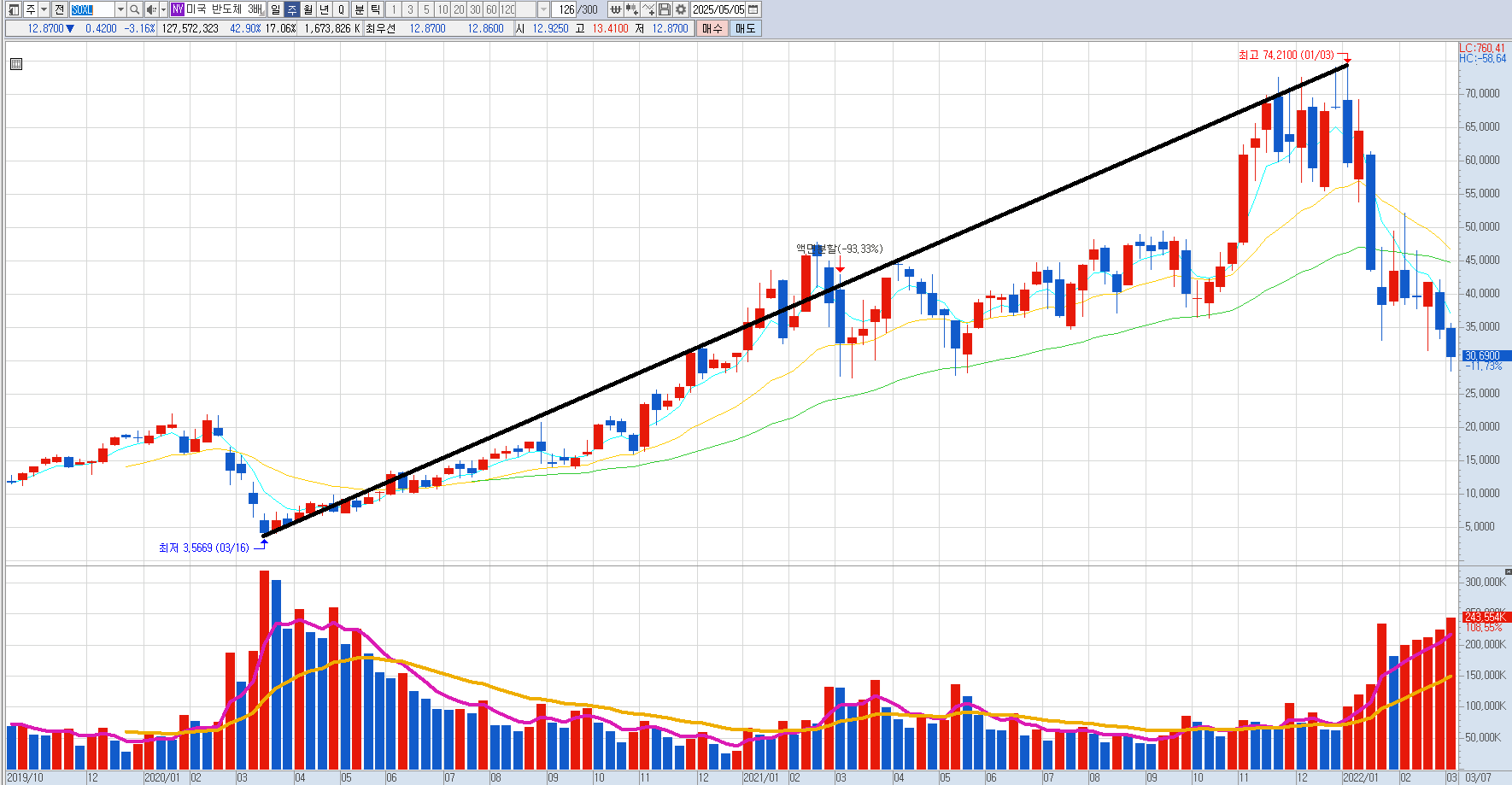Viewport: 1512px width, 785px height.
Task: Select the 60 interval button
Action: (491, 9)
